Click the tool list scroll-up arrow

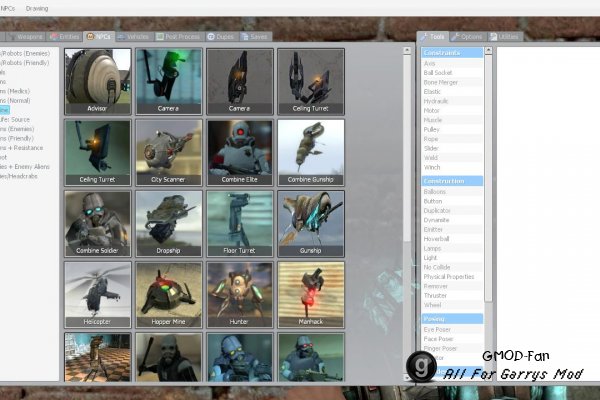[x=488, y=50]
